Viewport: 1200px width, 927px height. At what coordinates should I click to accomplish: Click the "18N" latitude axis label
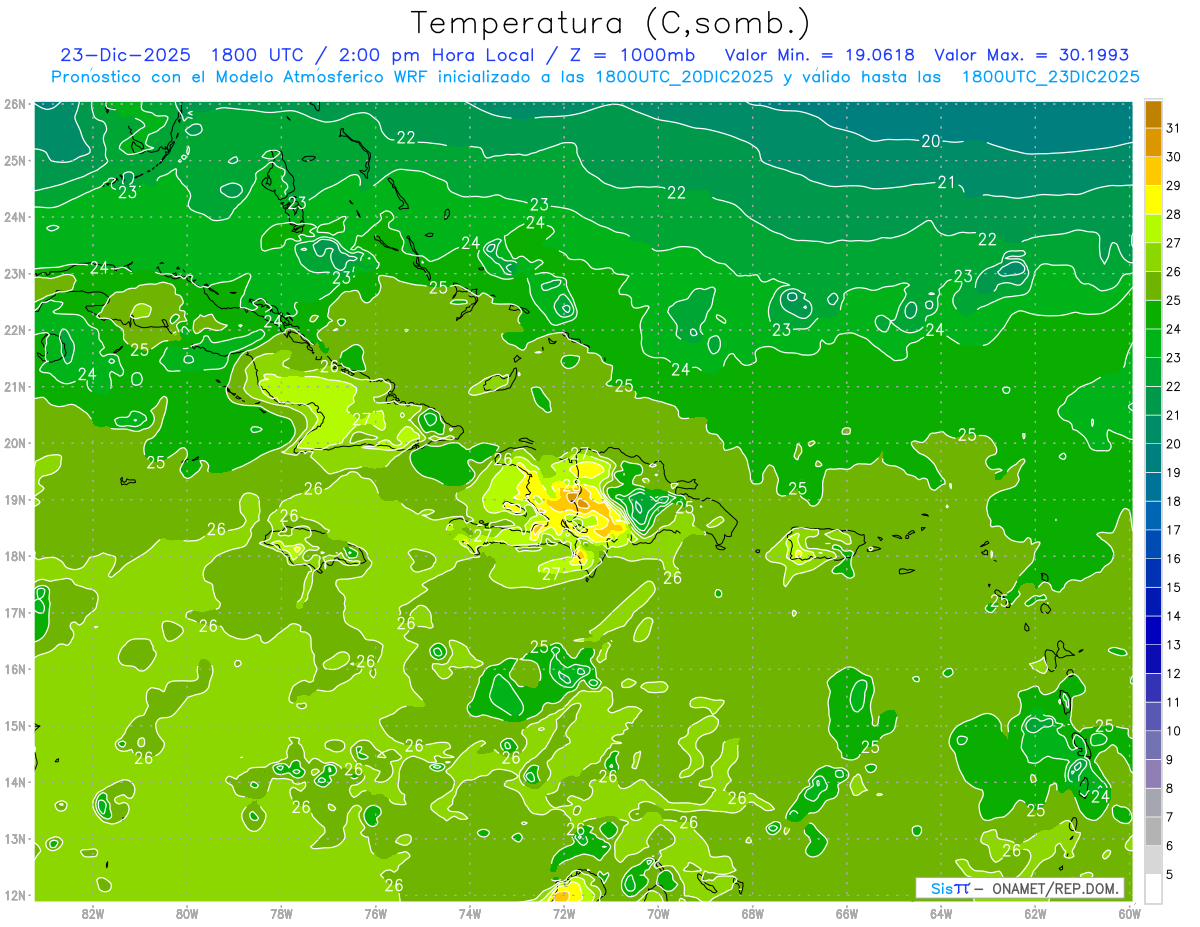coord(14,556)
